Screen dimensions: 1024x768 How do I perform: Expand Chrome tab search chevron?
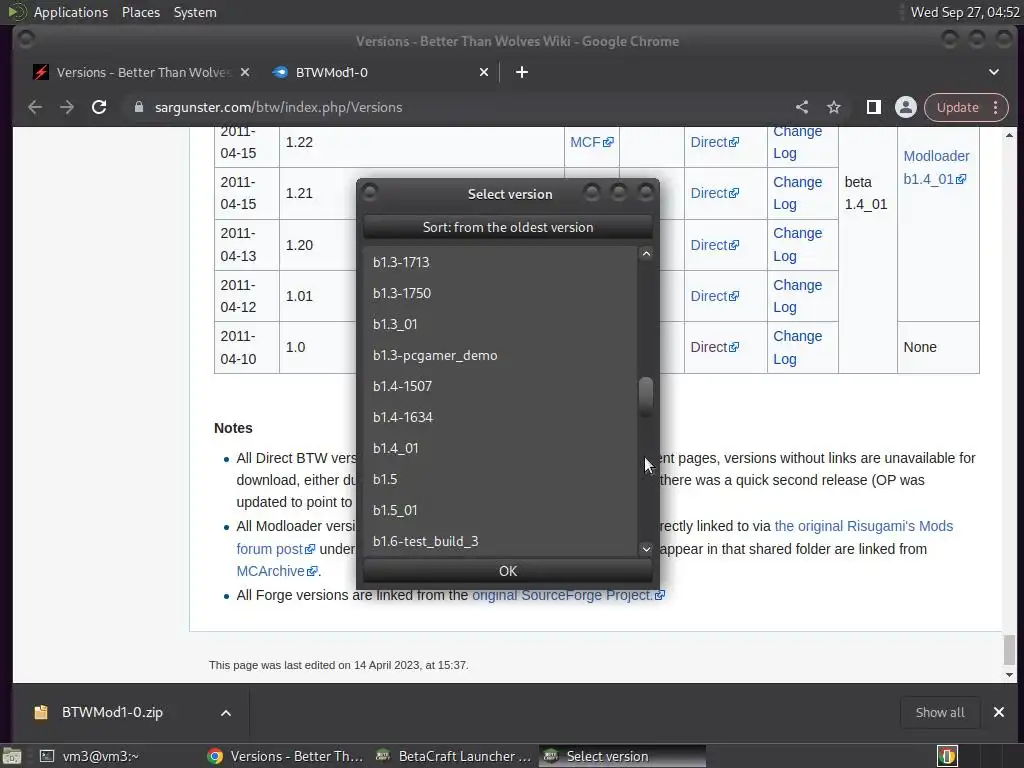994,72
